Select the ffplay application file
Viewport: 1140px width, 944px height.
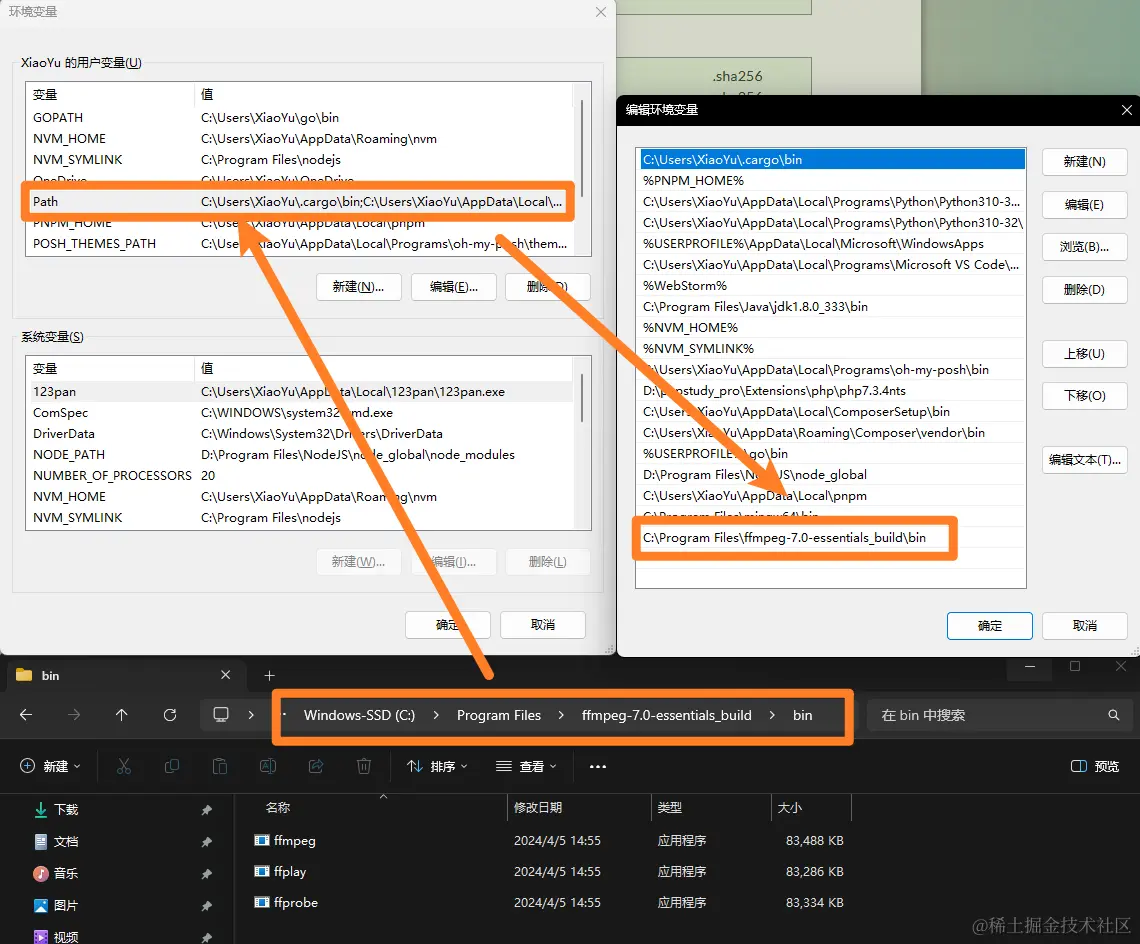click(x=289, y=871)
